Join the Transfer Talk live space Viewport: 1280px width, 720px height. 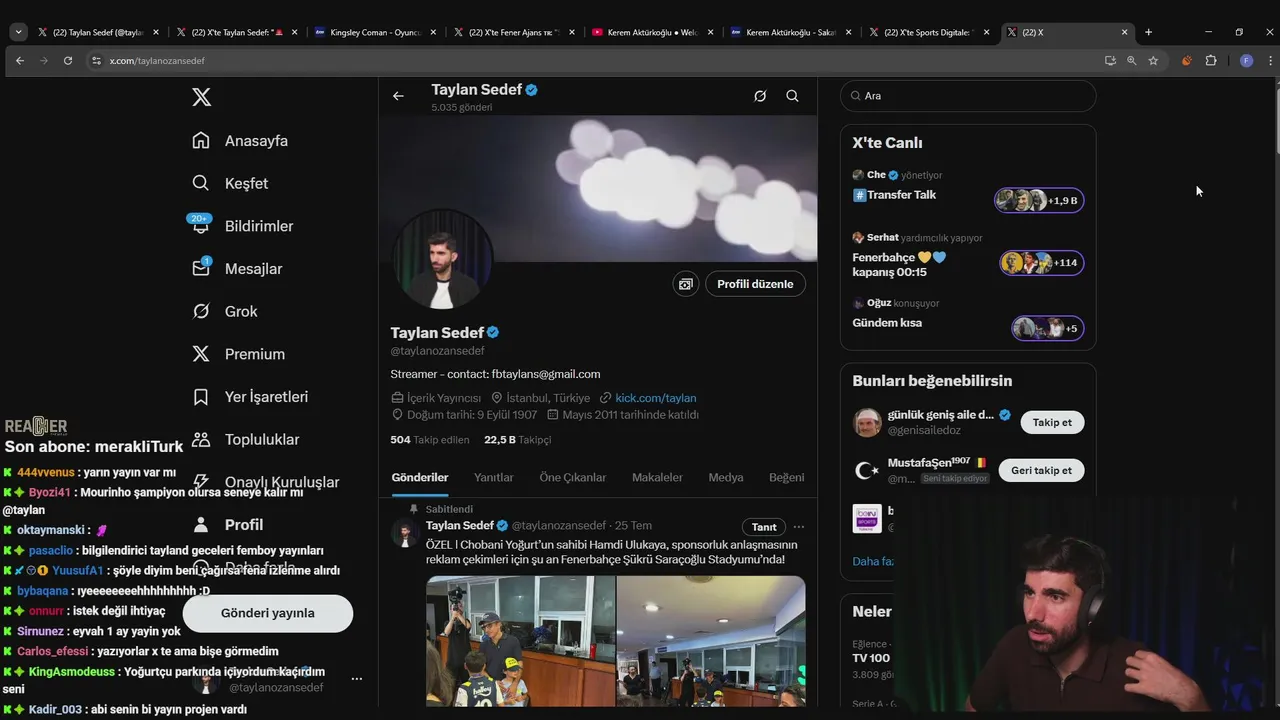click(x=1039, y=200)
